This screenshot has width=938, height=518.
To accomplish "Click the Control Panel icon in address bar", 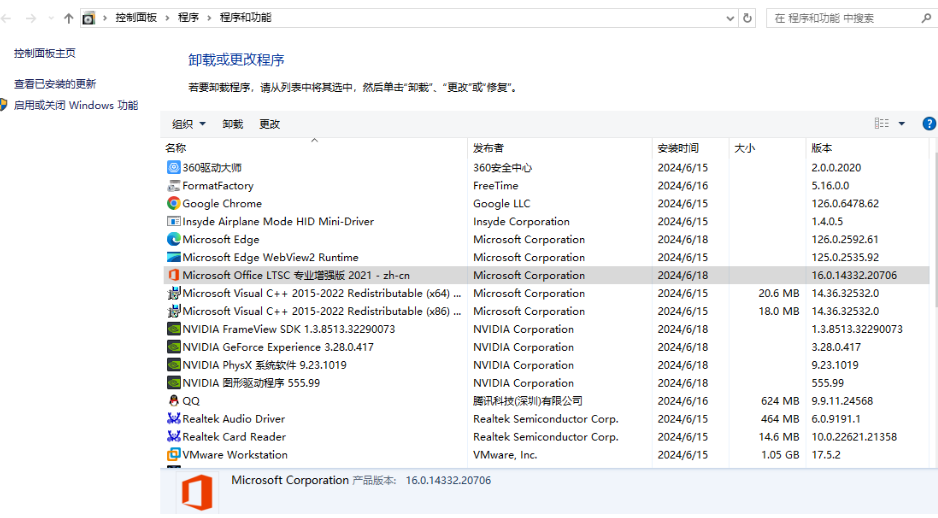I will coord(89,19).
